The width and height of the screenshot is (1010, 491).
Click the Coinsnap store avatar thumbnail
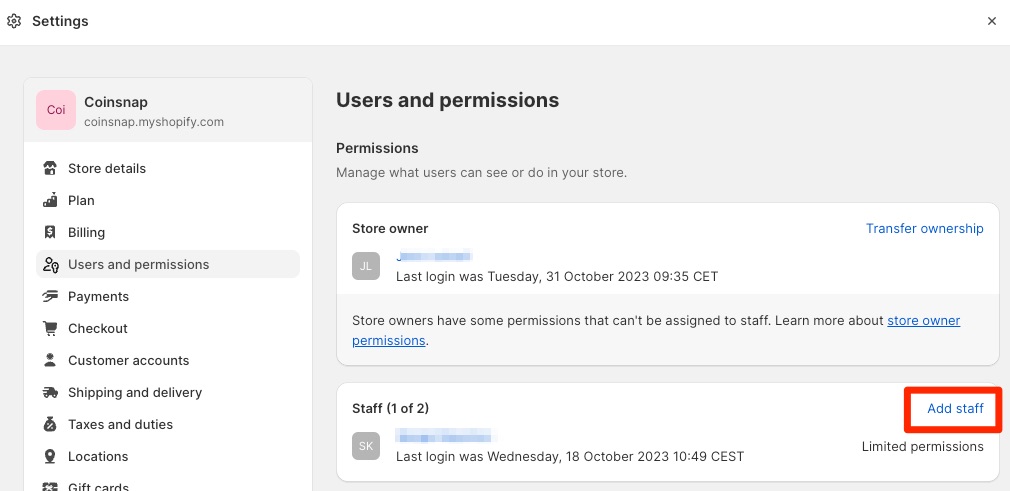(x=56, y=110)
